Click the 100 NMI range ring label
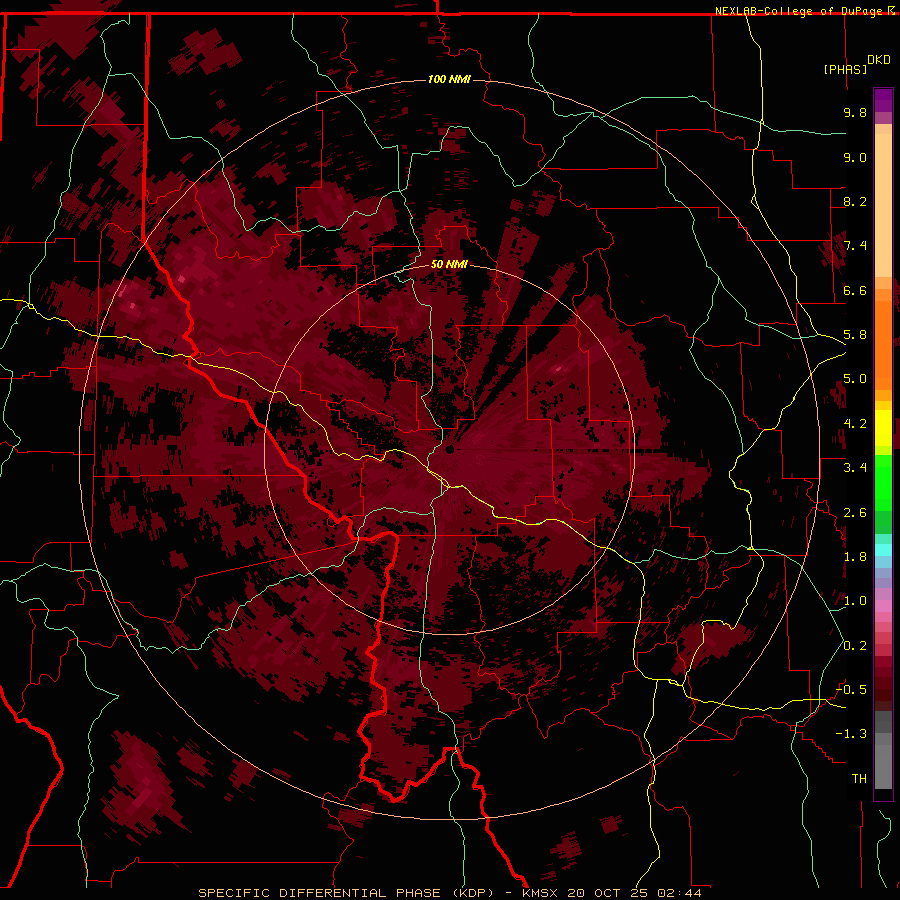The height and width of the screenshot is (900, 900). (449, 79)
